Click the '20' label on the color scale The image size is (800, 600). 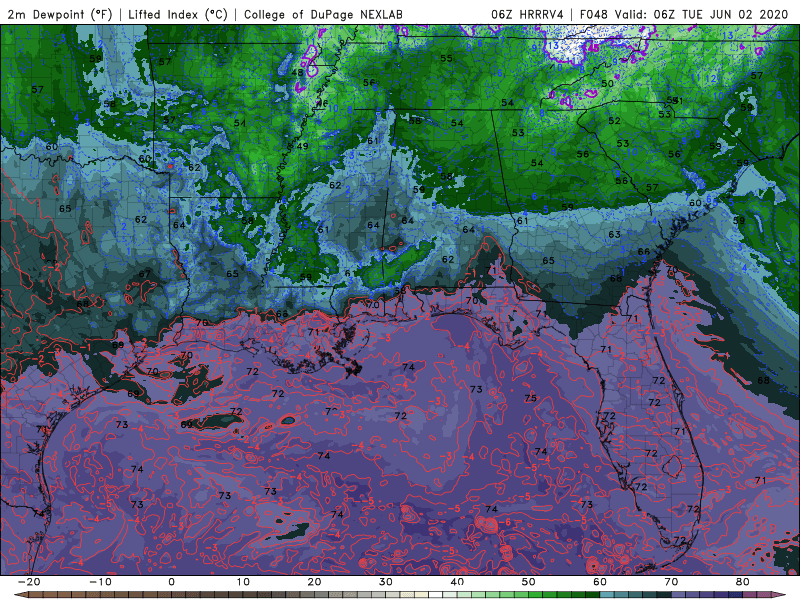coord(314,582)
